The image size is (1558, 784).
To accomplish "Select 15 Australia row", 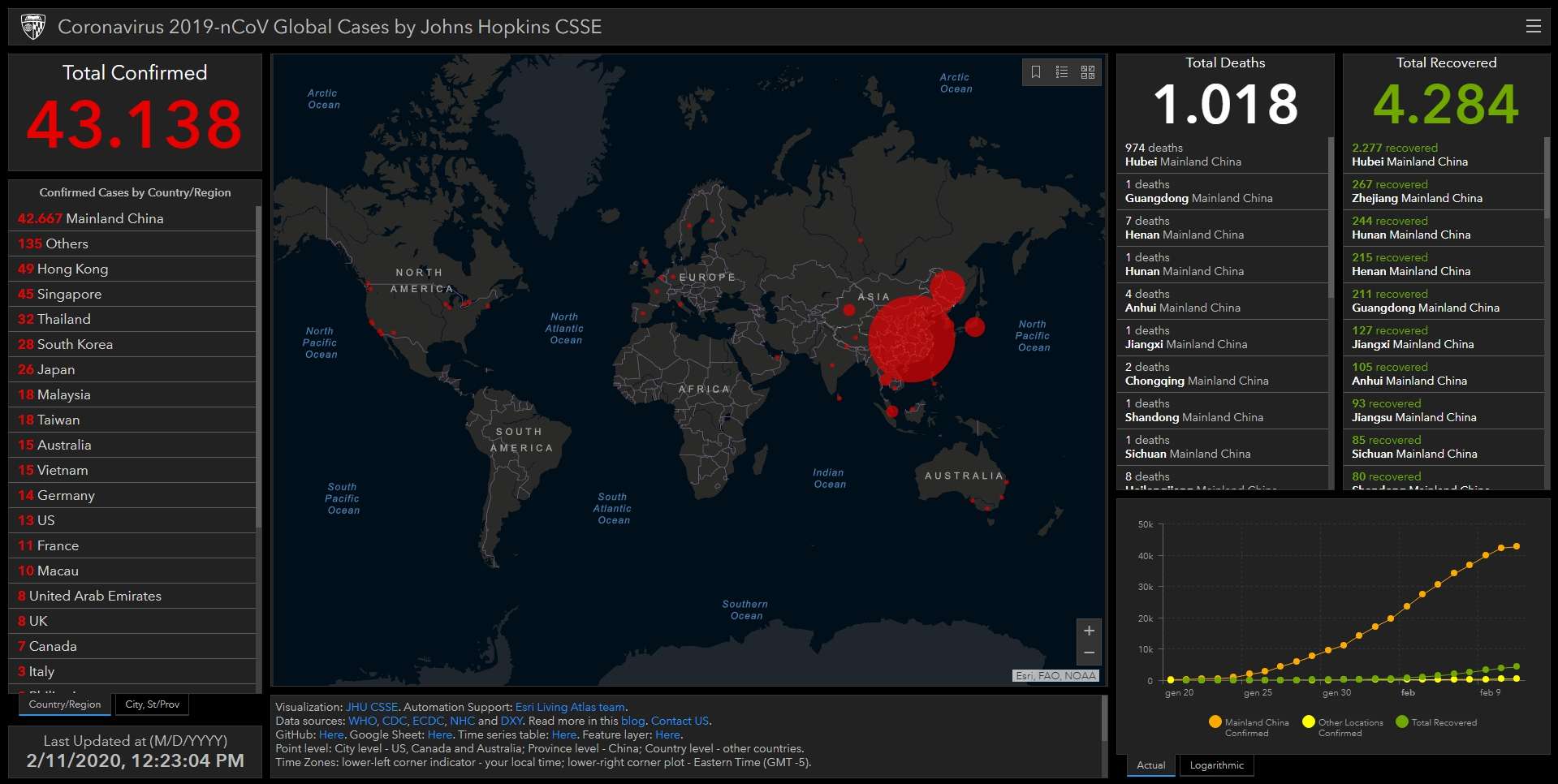I will (x=132, y=445).
